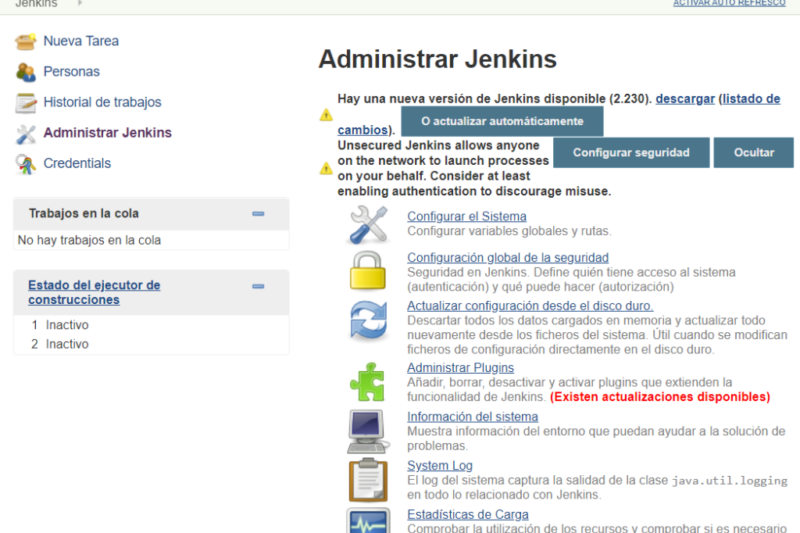Click Activar auto refresco link
Viewport: 800px width, 533px height.
[729, 3]
